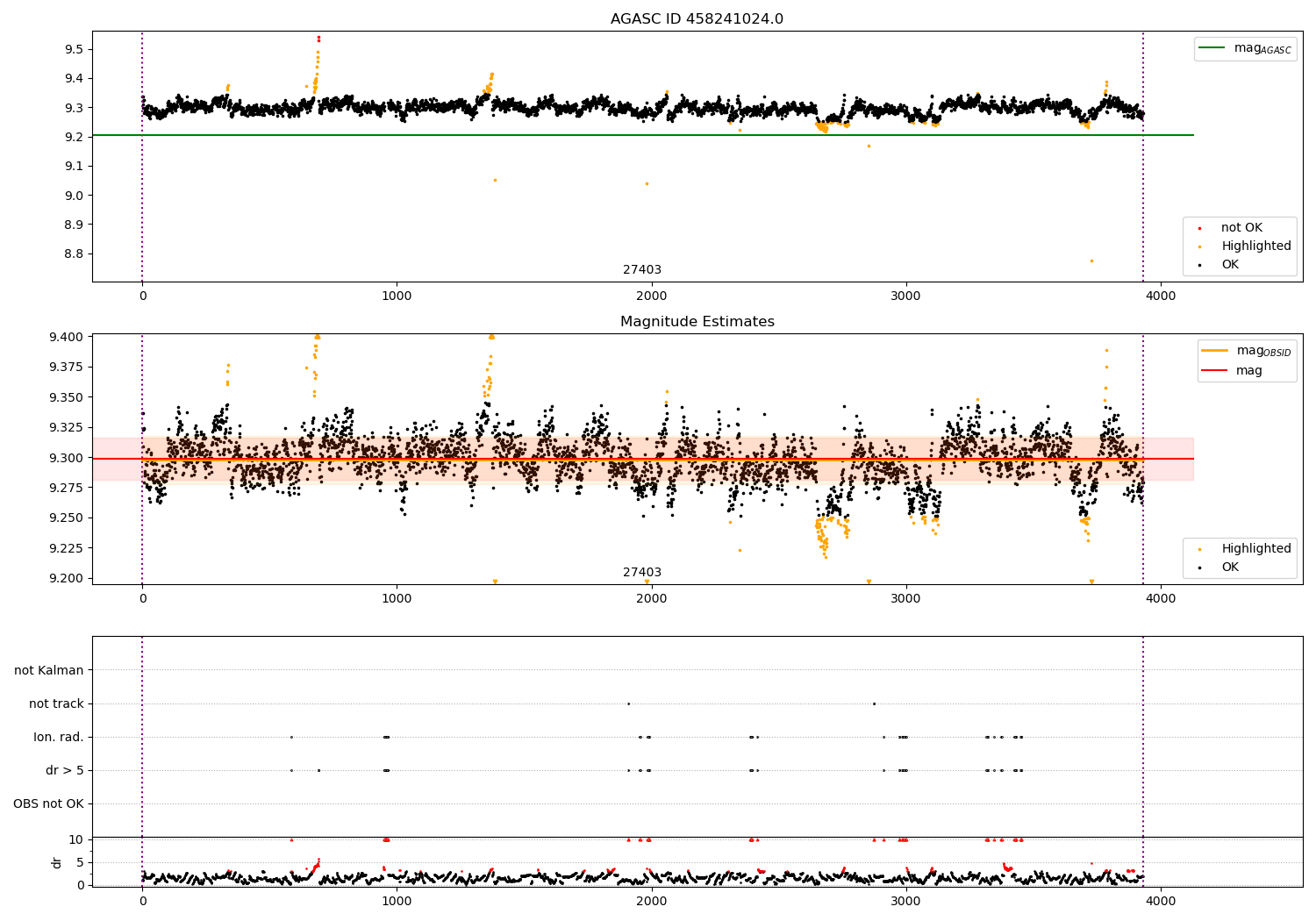Click the 'dr > 5' row label
1316x921 pixels.
coord(65,770)
